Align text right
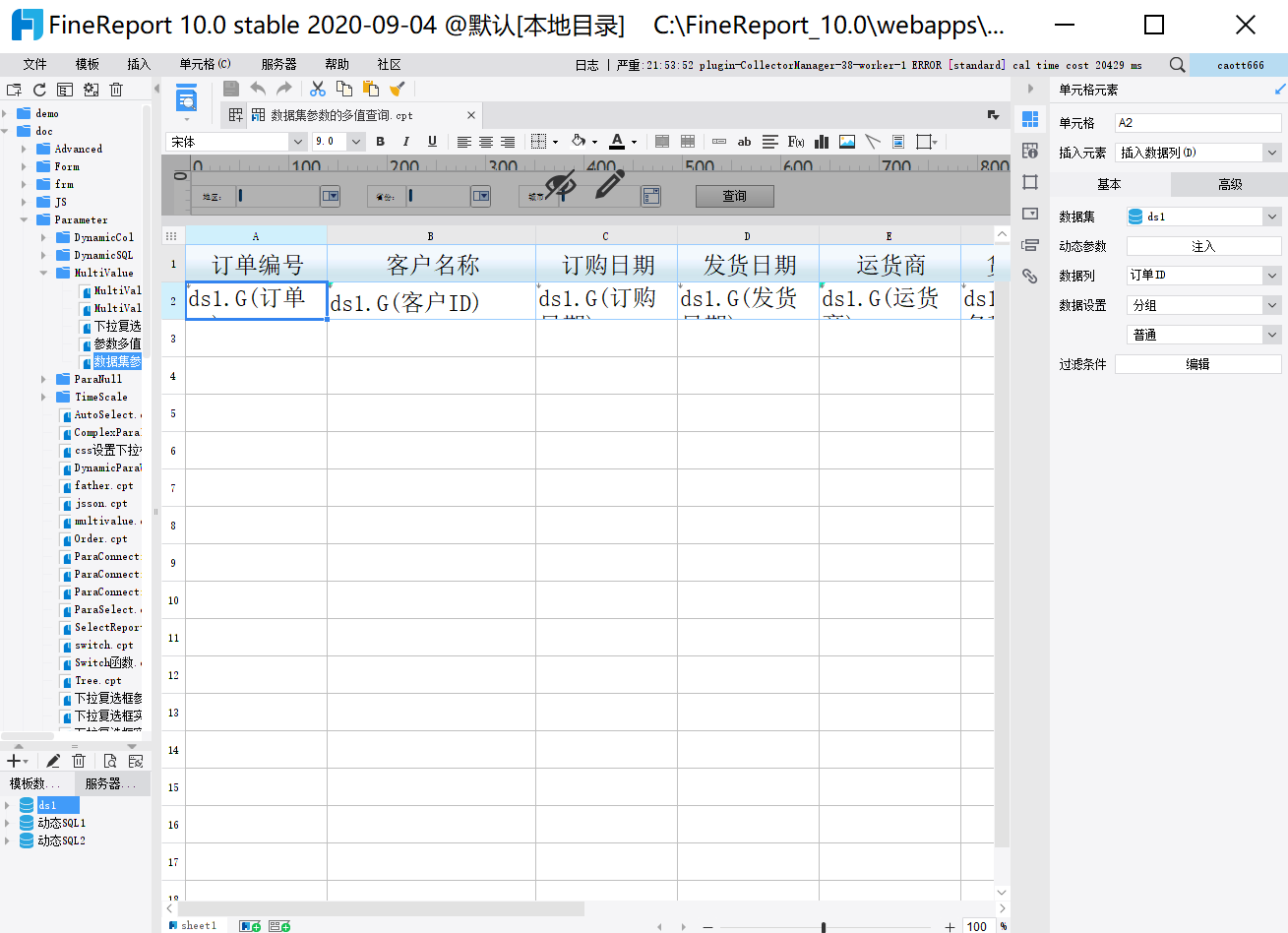The width and height of the screenshot is (1288, 933). 508,142
